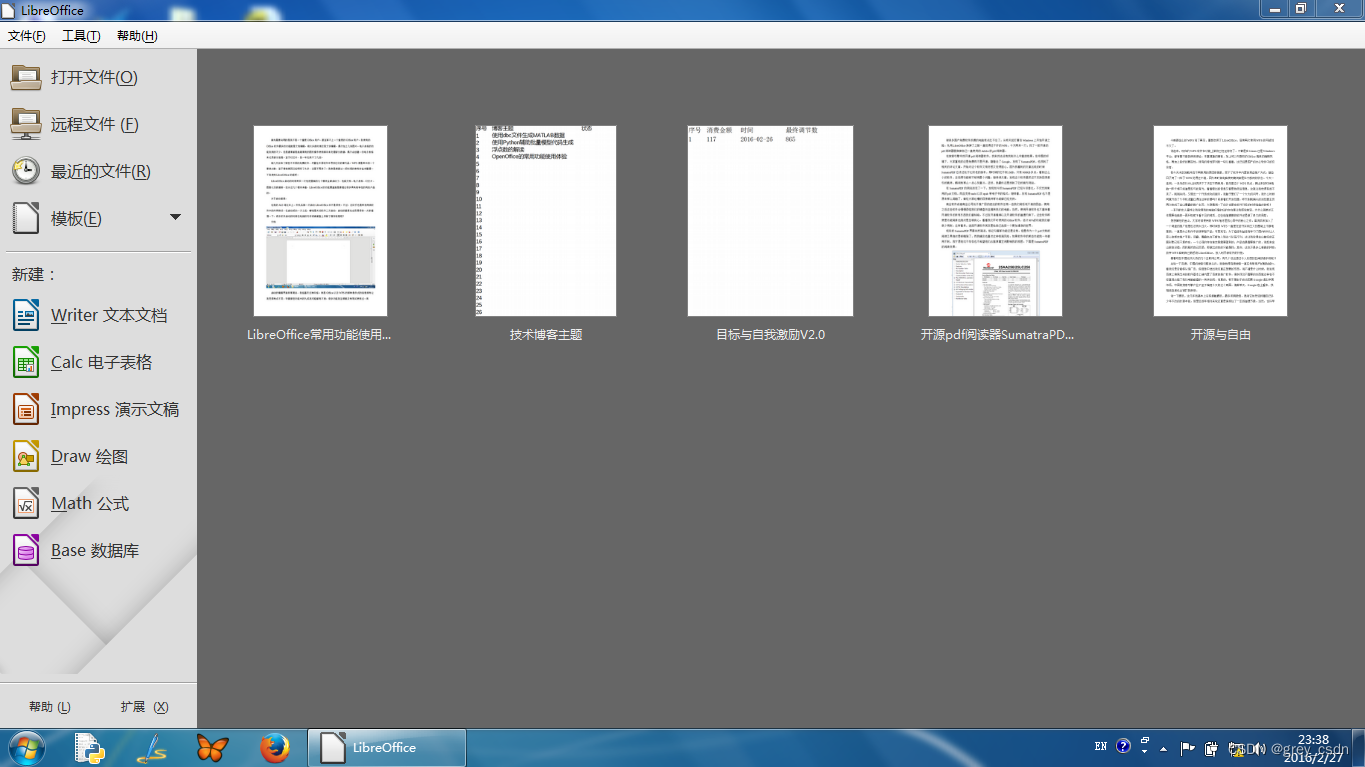Restore down the LibreOffice window
1365x767 pixels.
[1301, 8]
